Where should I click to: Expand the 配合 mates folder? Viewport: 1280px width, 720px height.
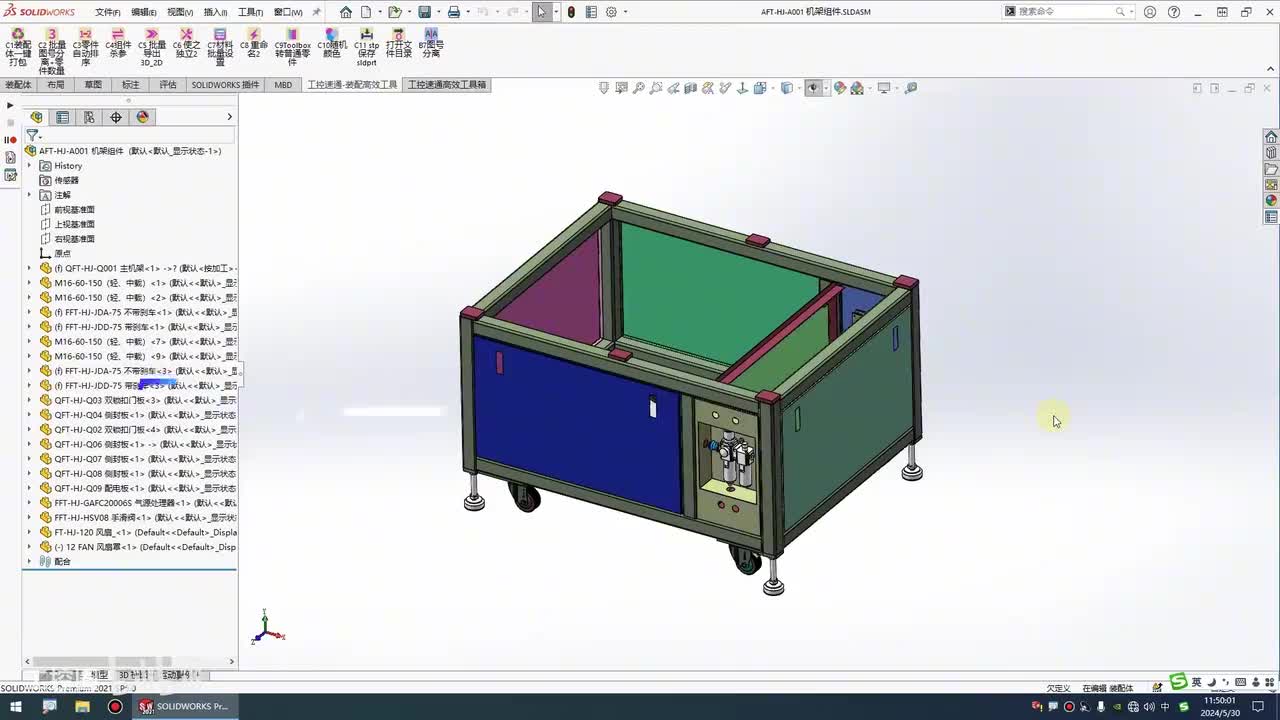(29, 562)
